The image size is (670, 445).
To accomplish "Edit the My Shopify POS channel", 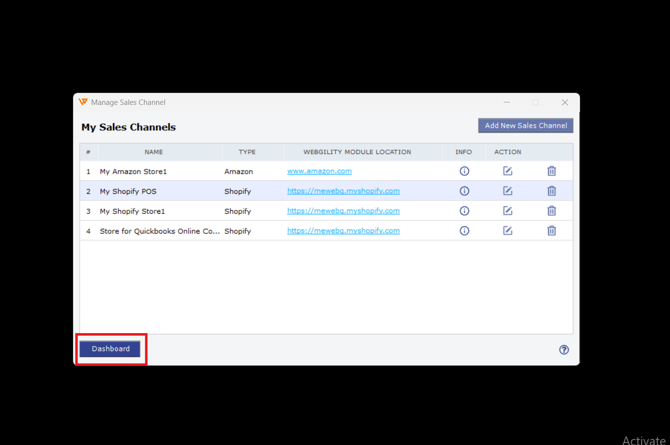I will [x=507, y=191].
